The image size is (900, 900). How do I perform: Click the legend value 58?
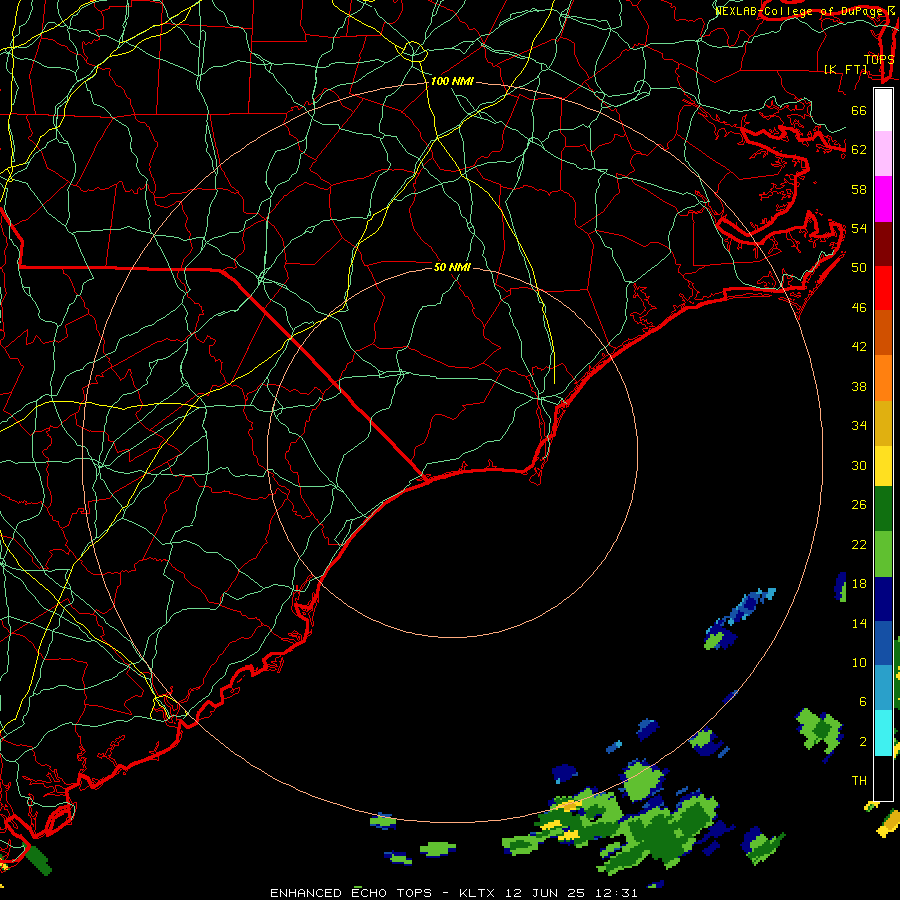859,190
